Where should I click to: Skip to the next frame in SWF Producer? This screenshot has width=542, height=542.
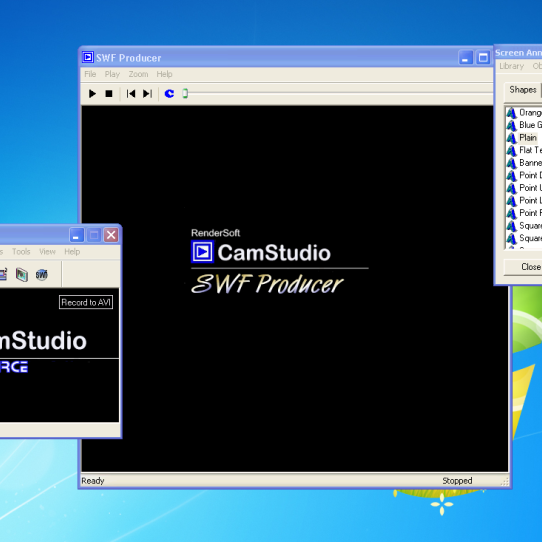[x=148, y=94]
